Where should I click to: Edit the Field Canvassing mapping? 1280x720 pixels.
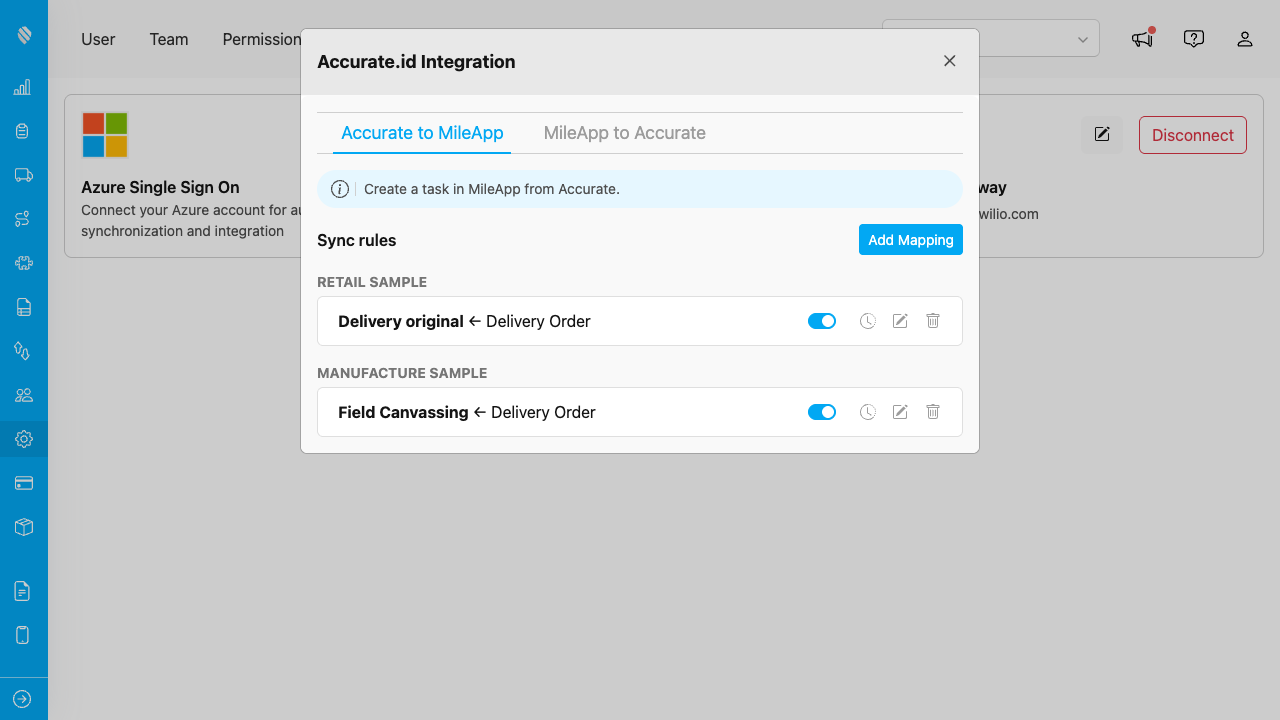pos(900,412)
